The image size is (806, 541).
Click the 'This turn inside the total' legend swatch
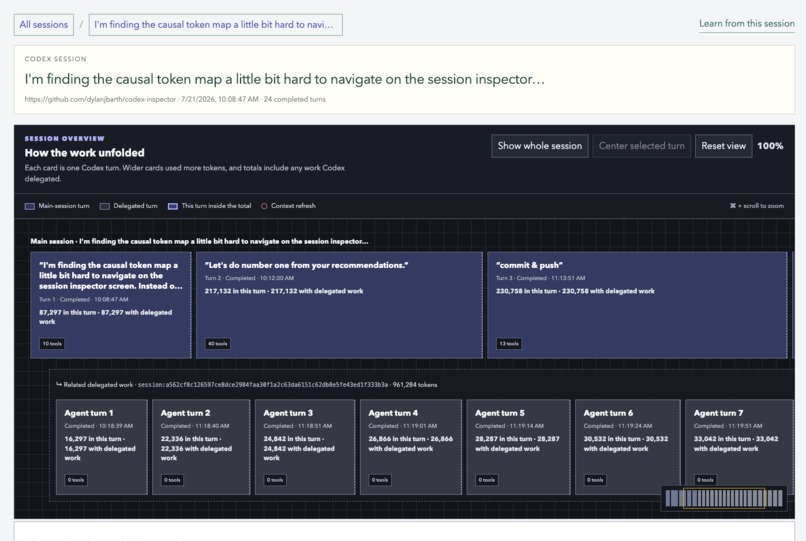[173, 206]
